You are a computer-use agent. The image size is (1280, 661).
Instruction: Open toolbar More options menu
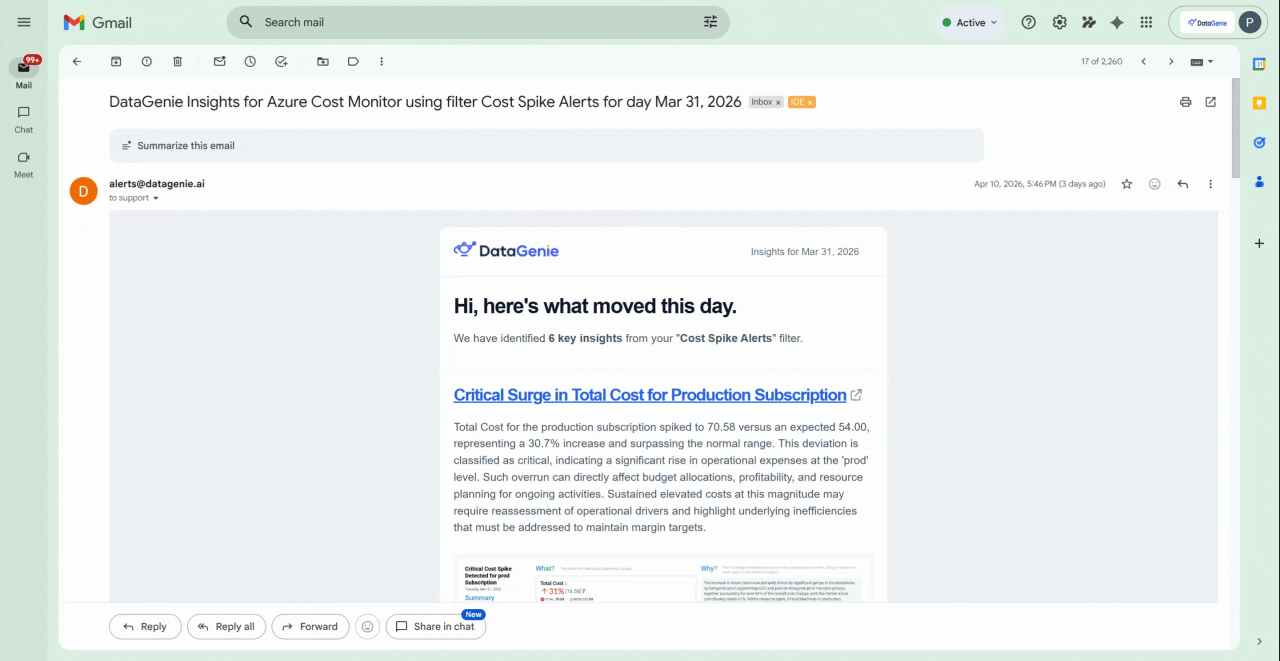381,61
